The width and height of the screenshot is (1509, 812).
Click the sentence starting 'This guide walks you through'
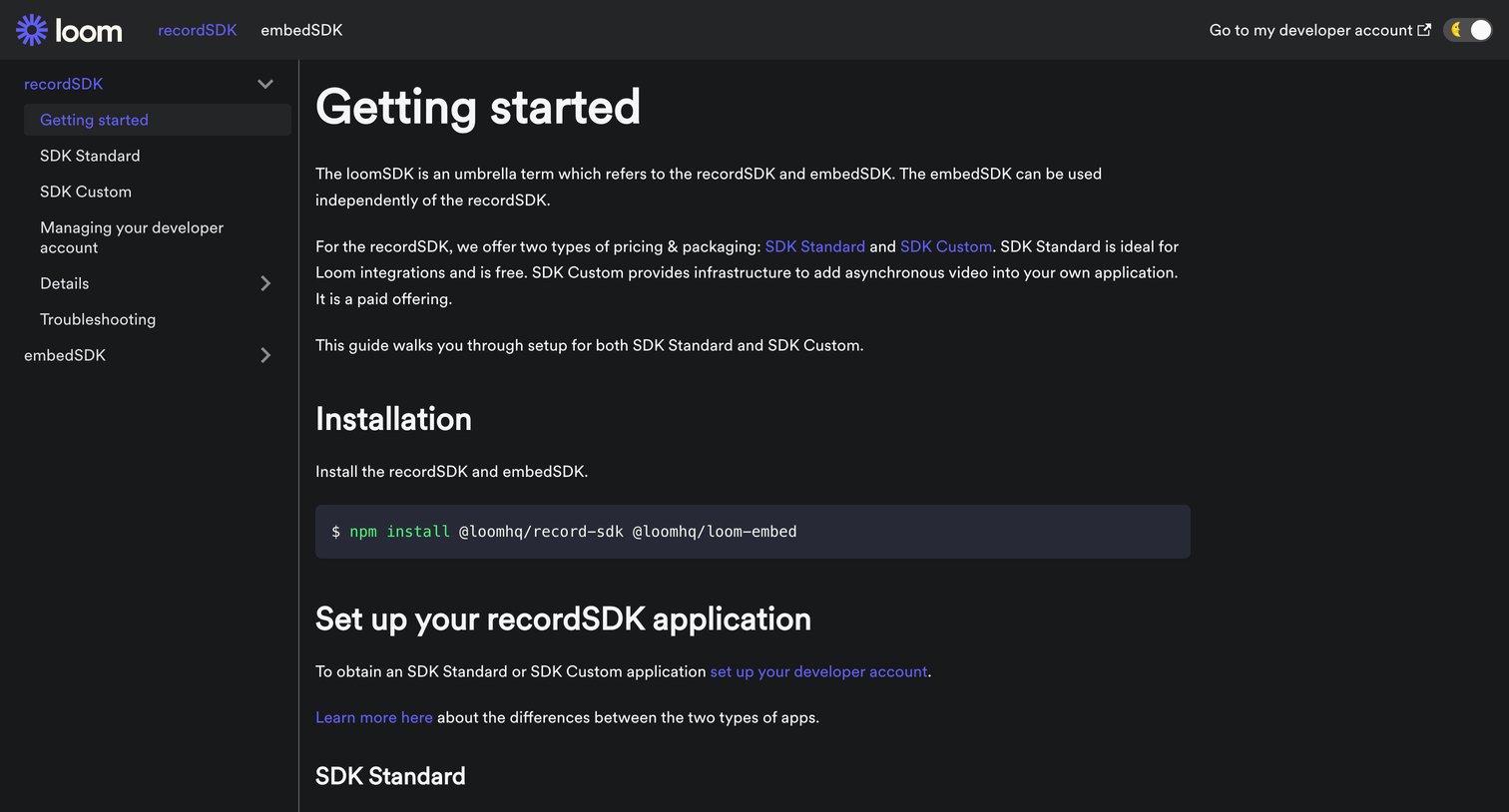point(590,345)
